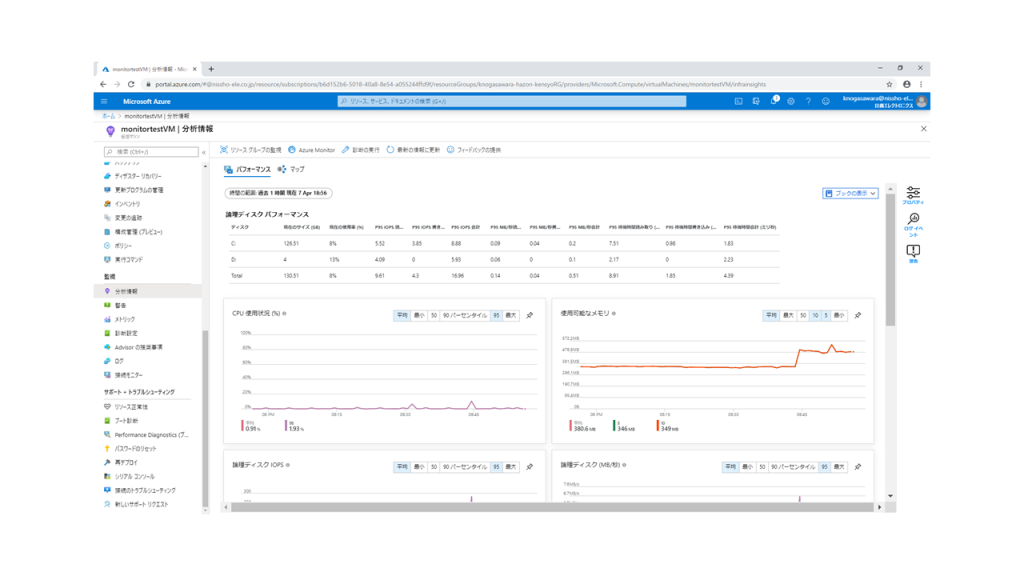Expand the ブックの表示 dropdown
This screenshot has width=1024, height=576.
click(x=850, y=193)
